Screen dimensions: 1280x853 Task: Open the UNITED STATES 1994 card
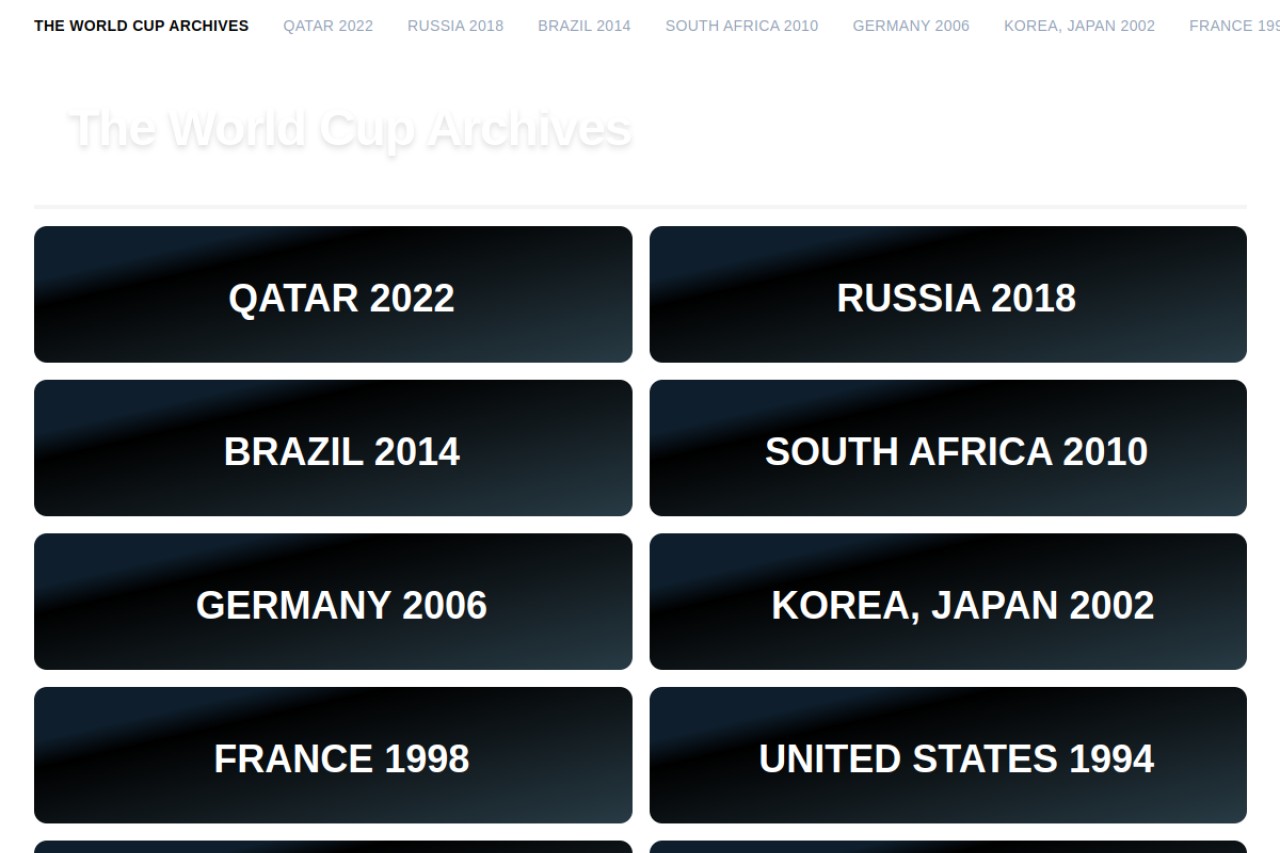[948, 755]
